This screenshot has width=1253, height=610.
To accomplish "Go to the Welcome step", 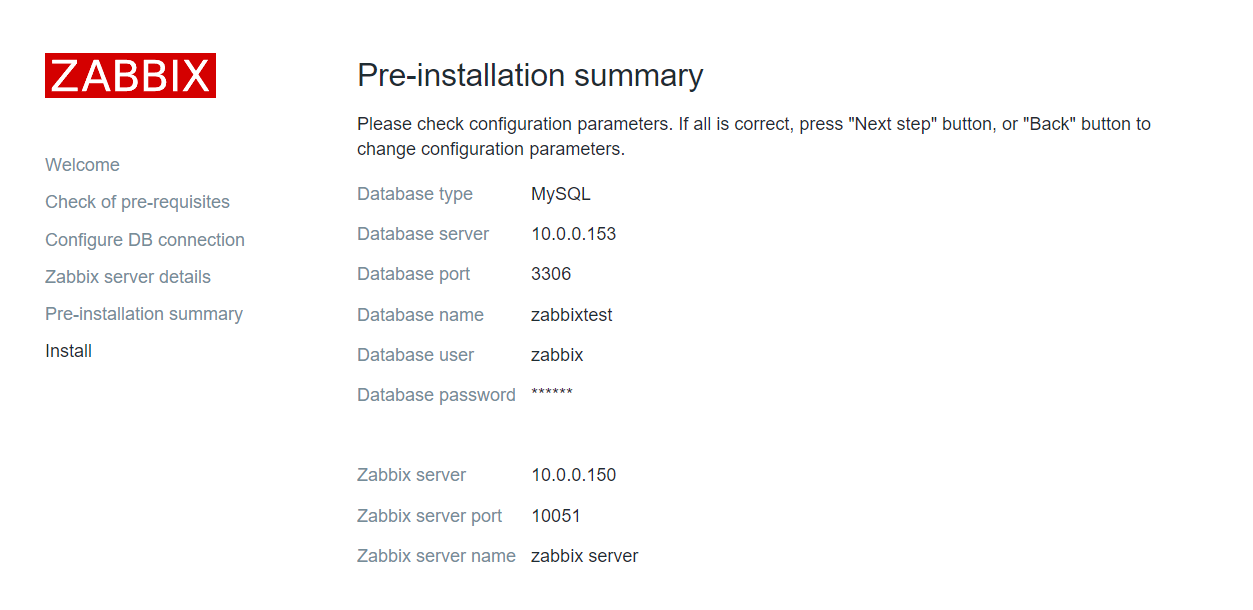I will [x=82, y=165].
